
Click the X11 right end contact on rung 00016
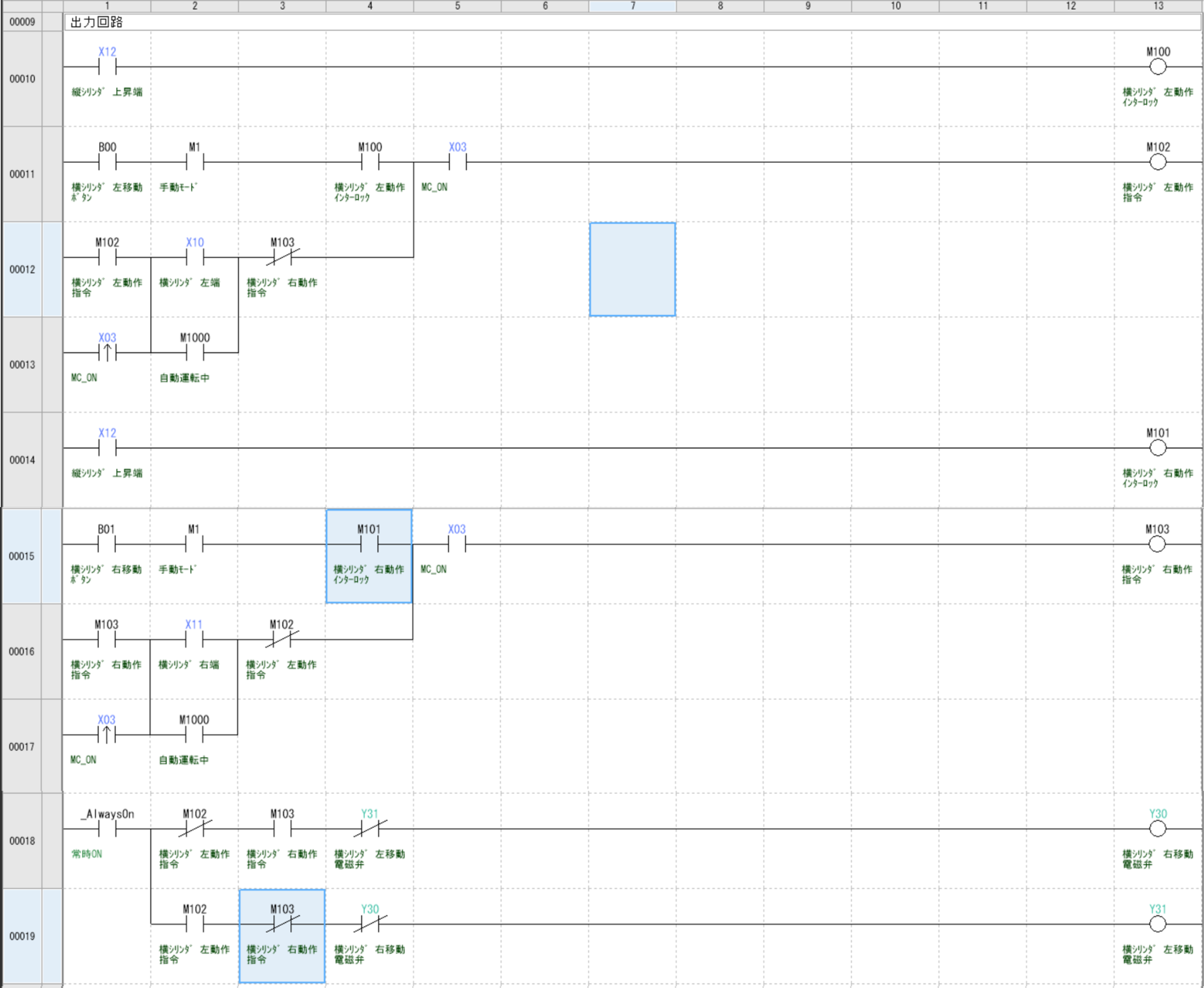[x=194, y=640]
